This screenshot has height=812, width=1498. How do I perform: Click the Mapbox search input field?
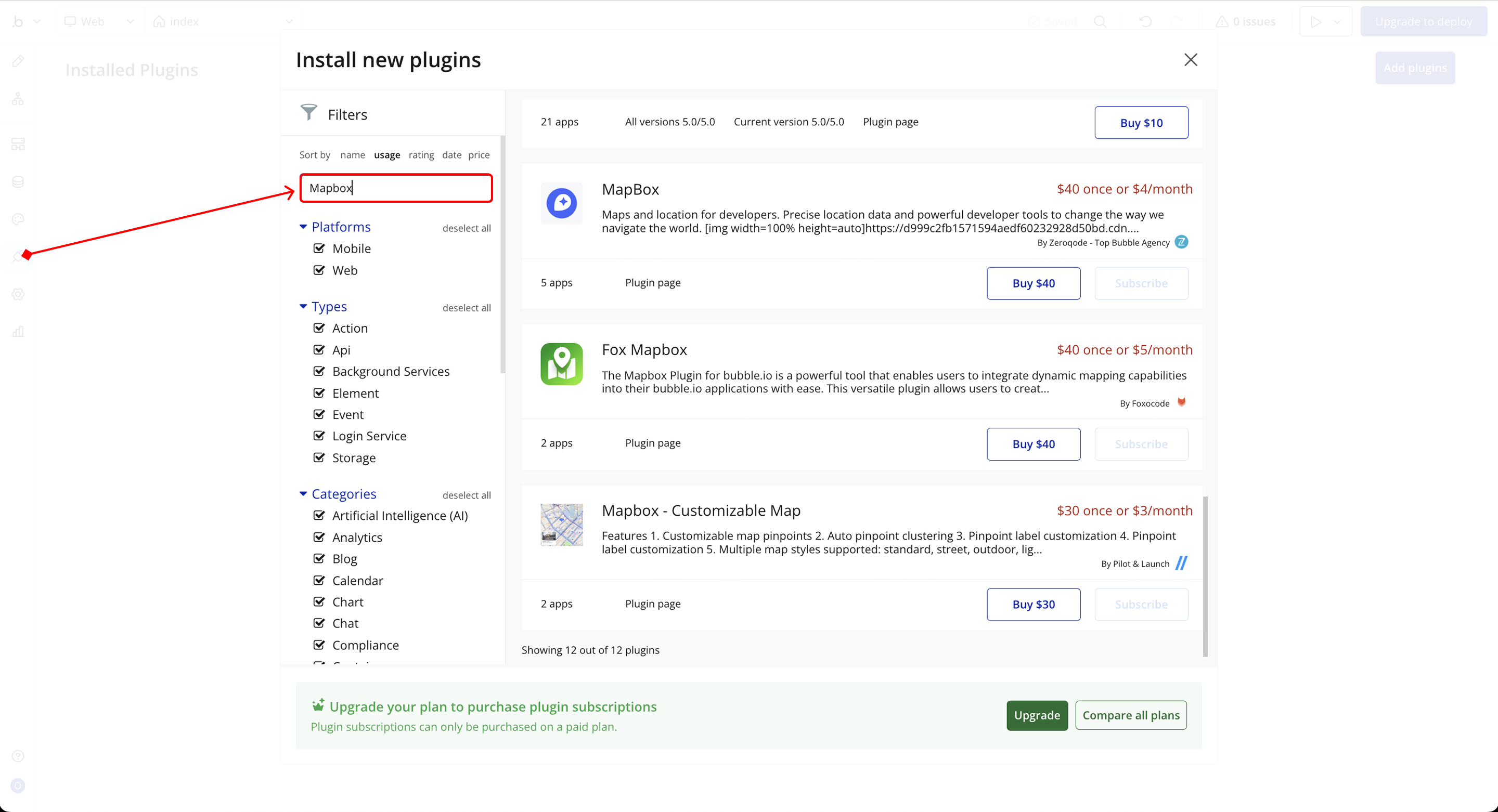396,188
